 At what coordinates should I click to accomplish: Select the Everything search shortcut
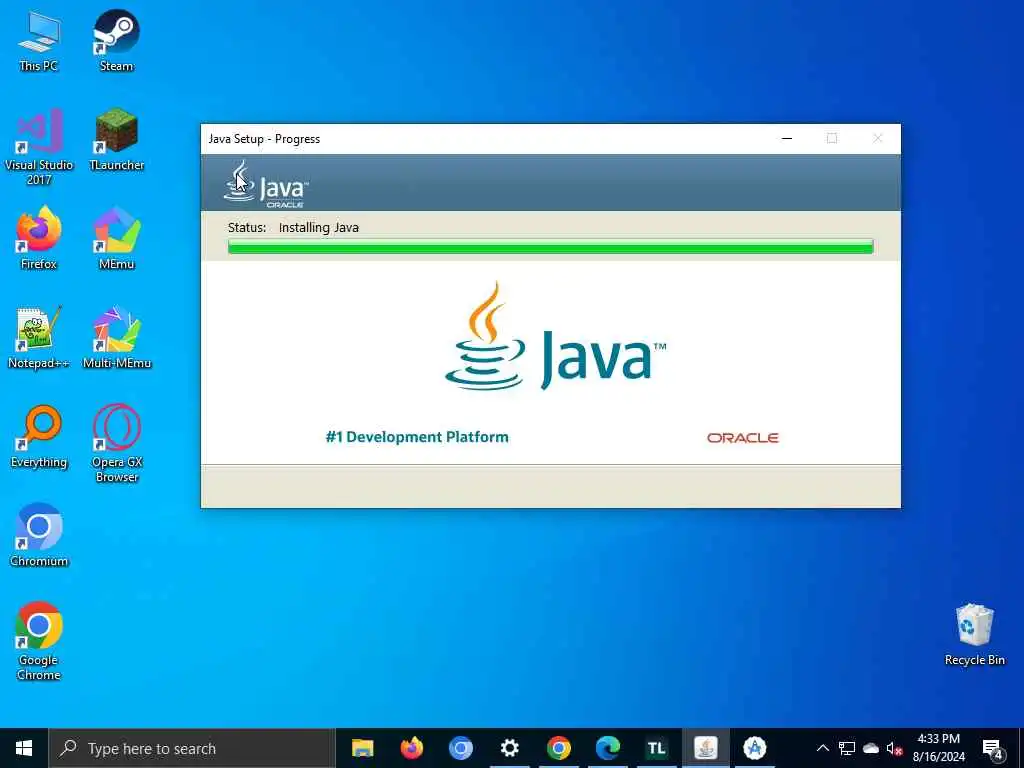point(39,437)
